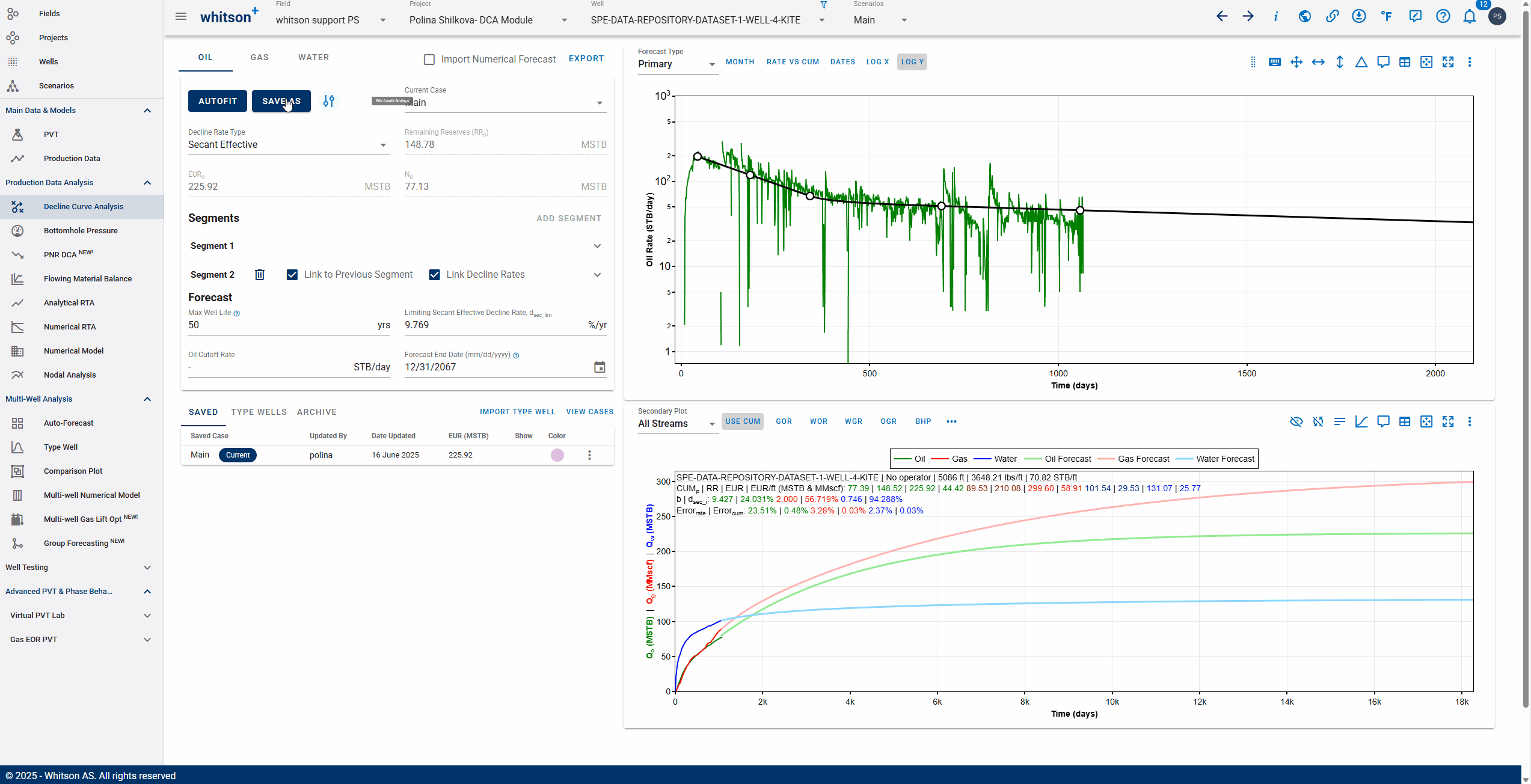Open the Scenarios dropdown
This screenshot has width=1531, height=784.
[880, 20]
